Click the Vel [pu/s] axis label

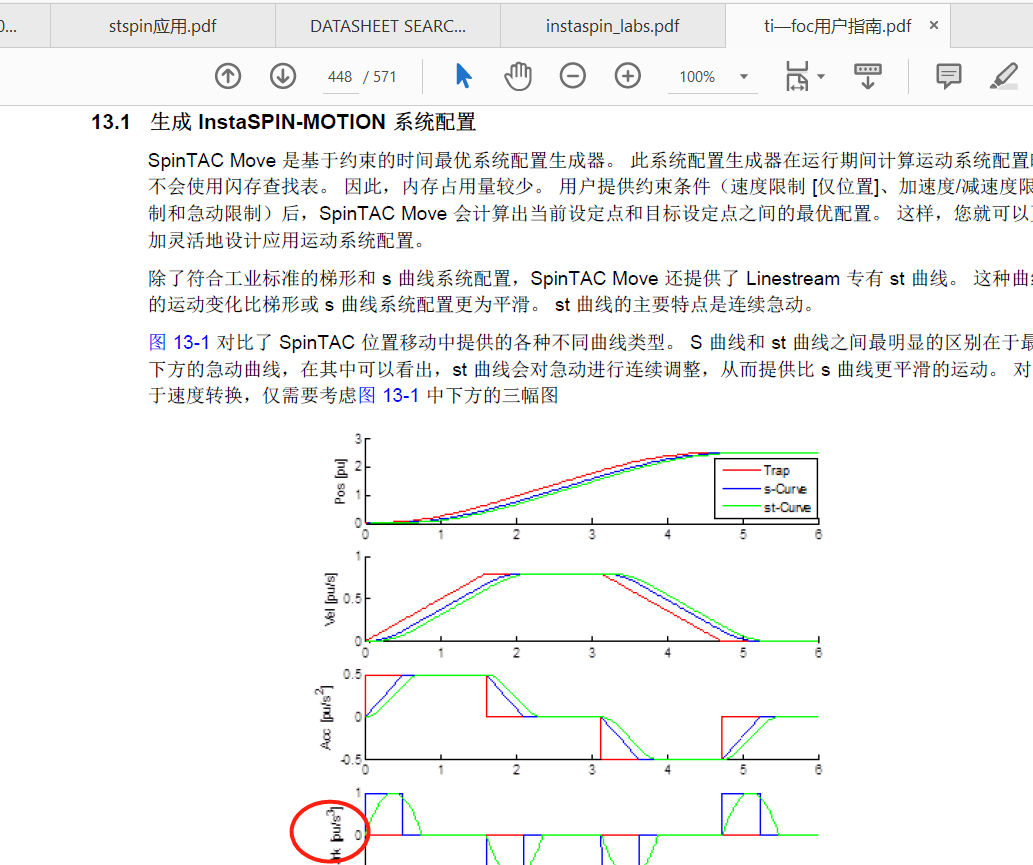coord(330,599)
